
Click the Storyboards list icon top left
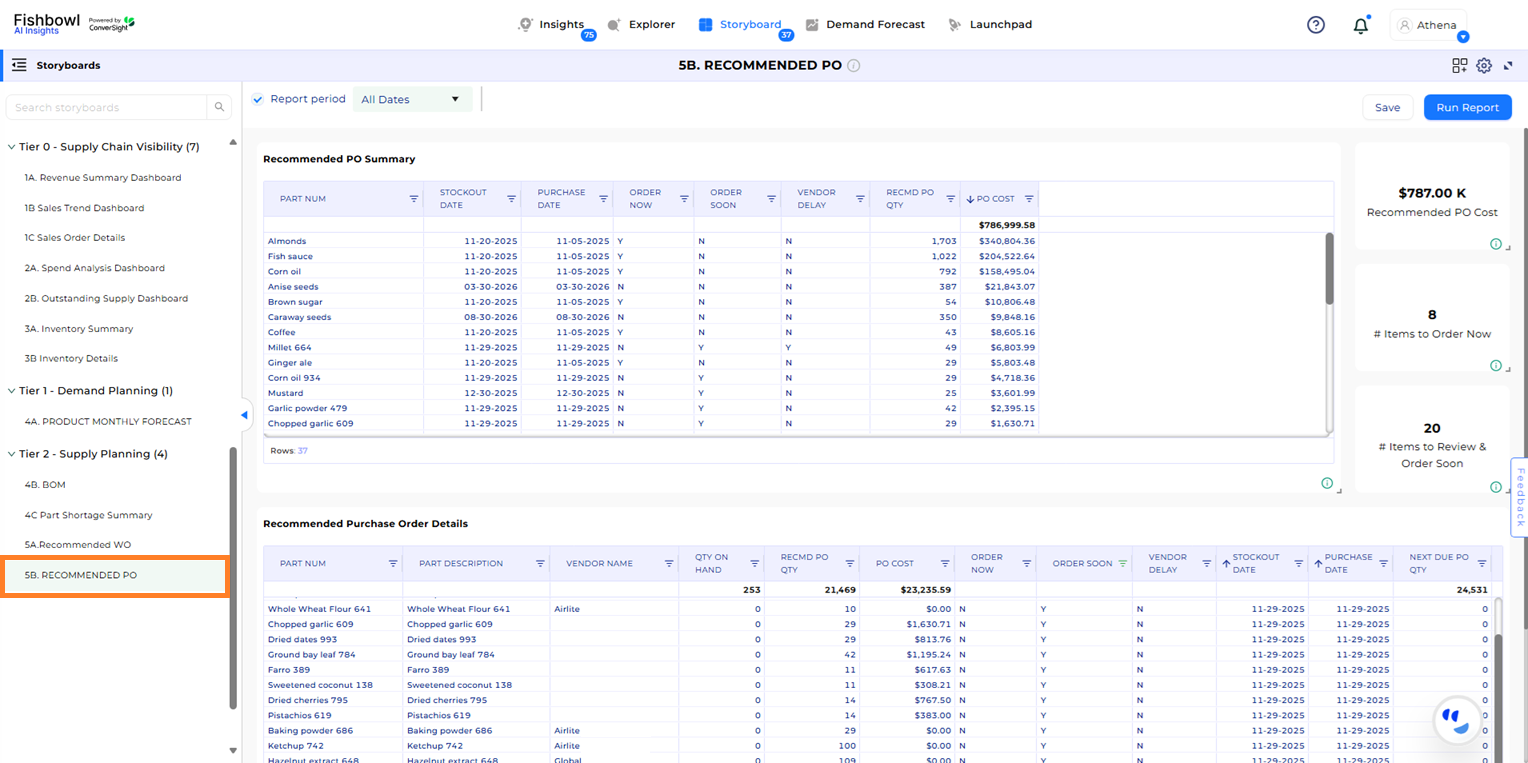pyautogui.click(x=19, y=64)
